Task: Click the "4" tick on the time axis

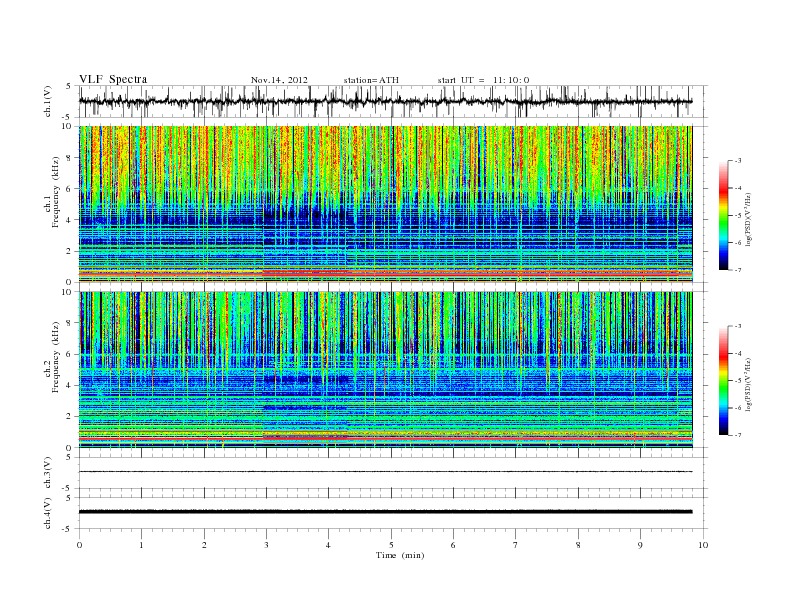Action: click(328, 545)
